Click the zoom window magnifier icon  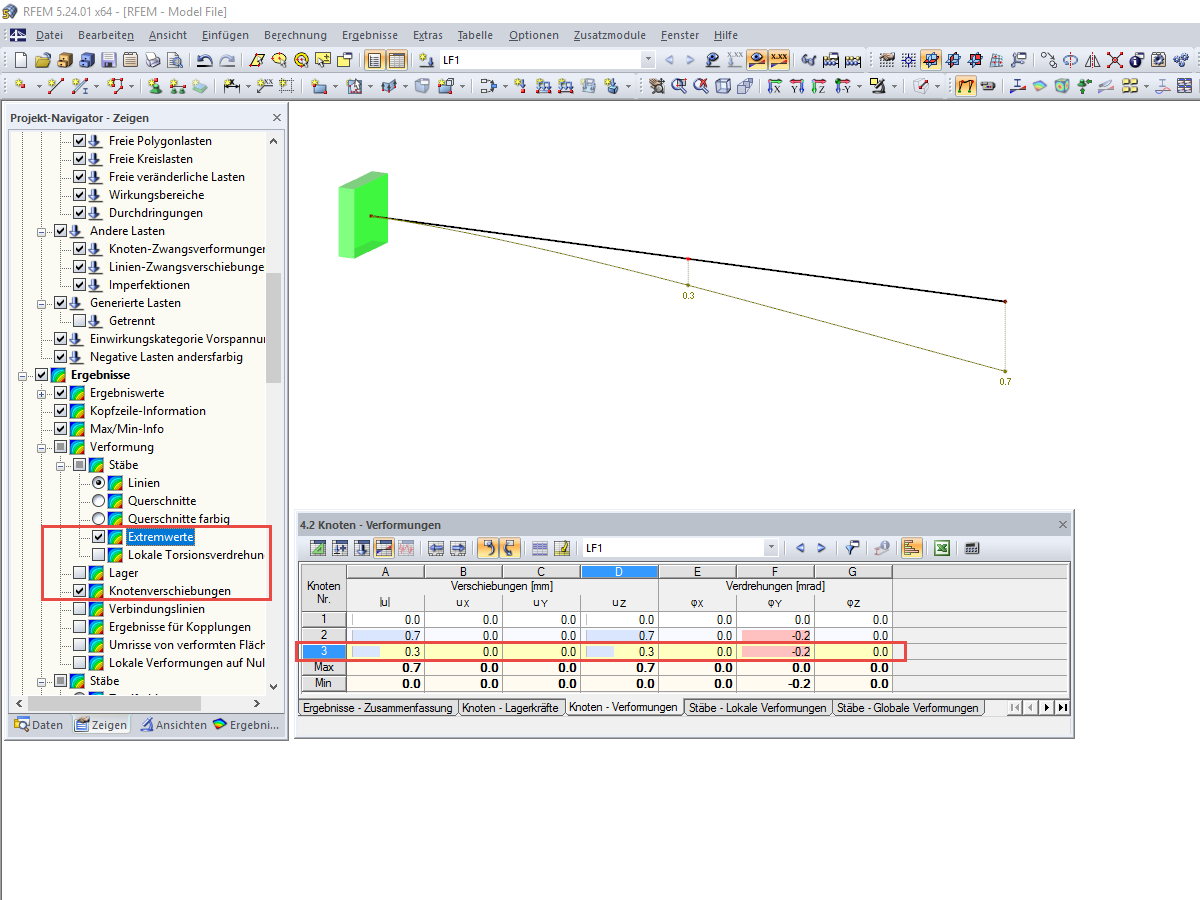pyautogui.click(x=679, y=86)
